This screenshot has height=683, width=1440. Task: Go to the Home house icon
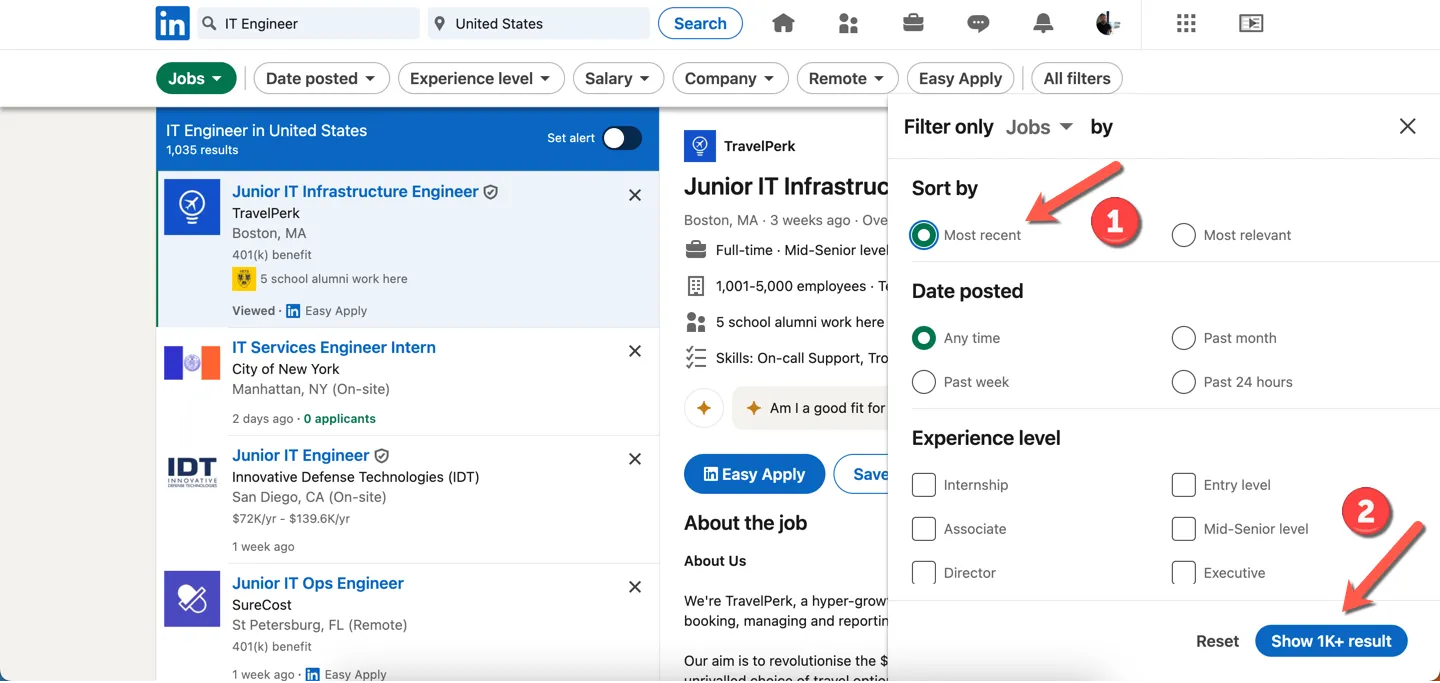coord(783,23)
